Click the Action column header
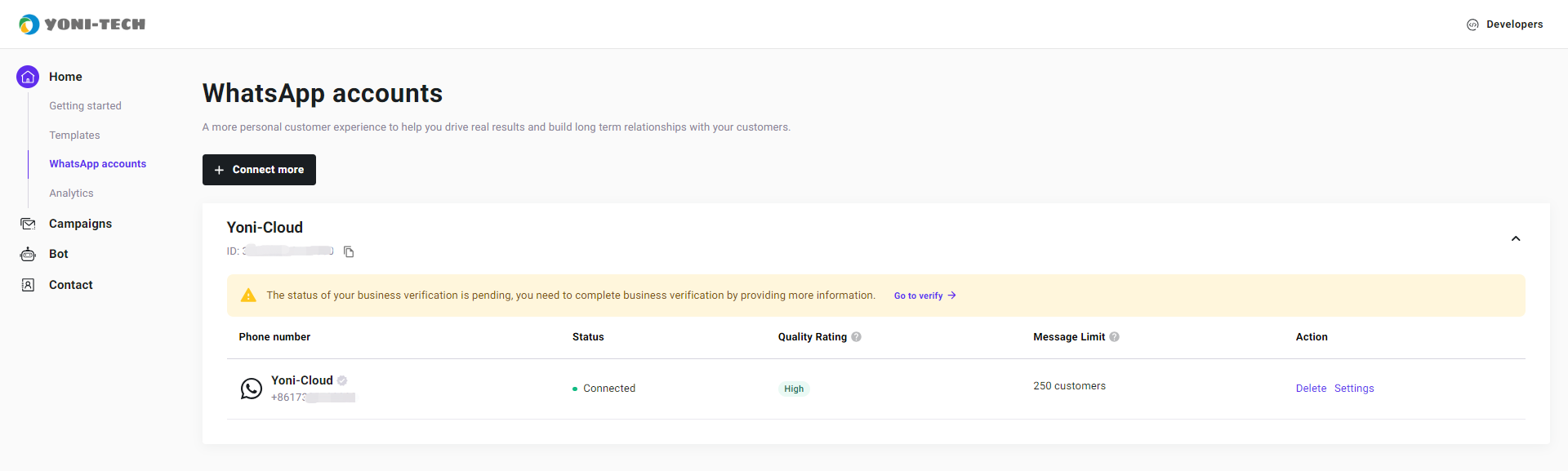Screen dimensions: 1568x471 [x=1312, y=337]
